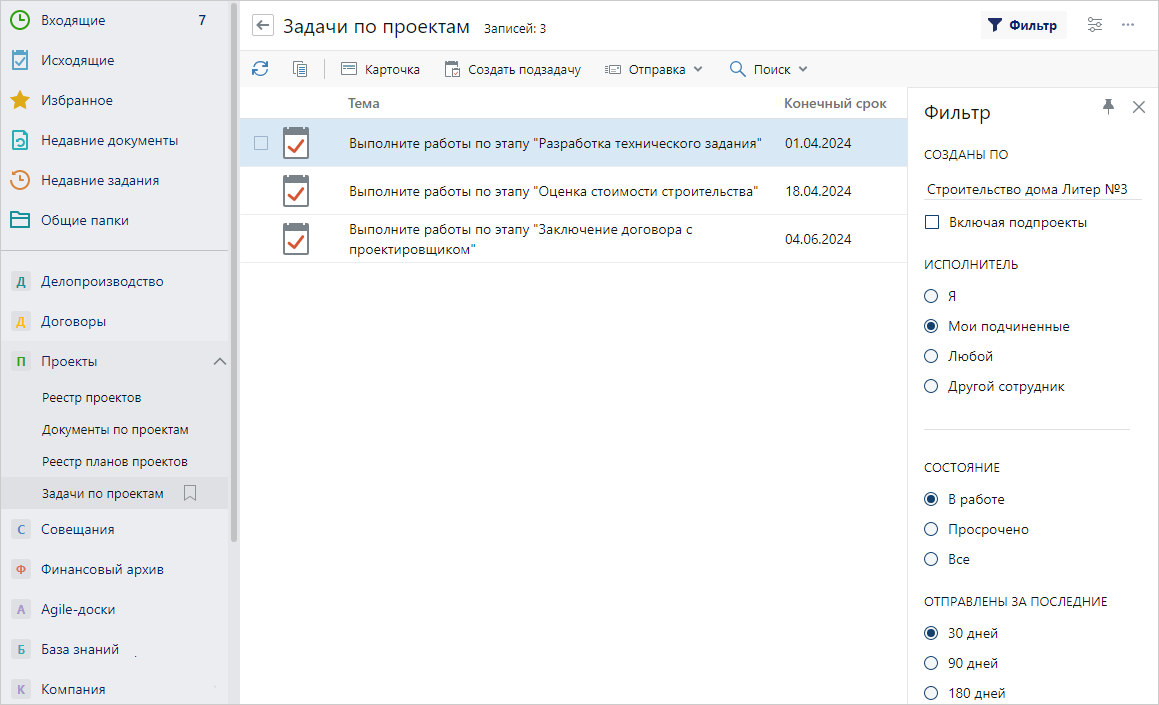Enable Включая подпроекты checkbox
This screenshot has width=1159, height=705.
click(932, 222)
